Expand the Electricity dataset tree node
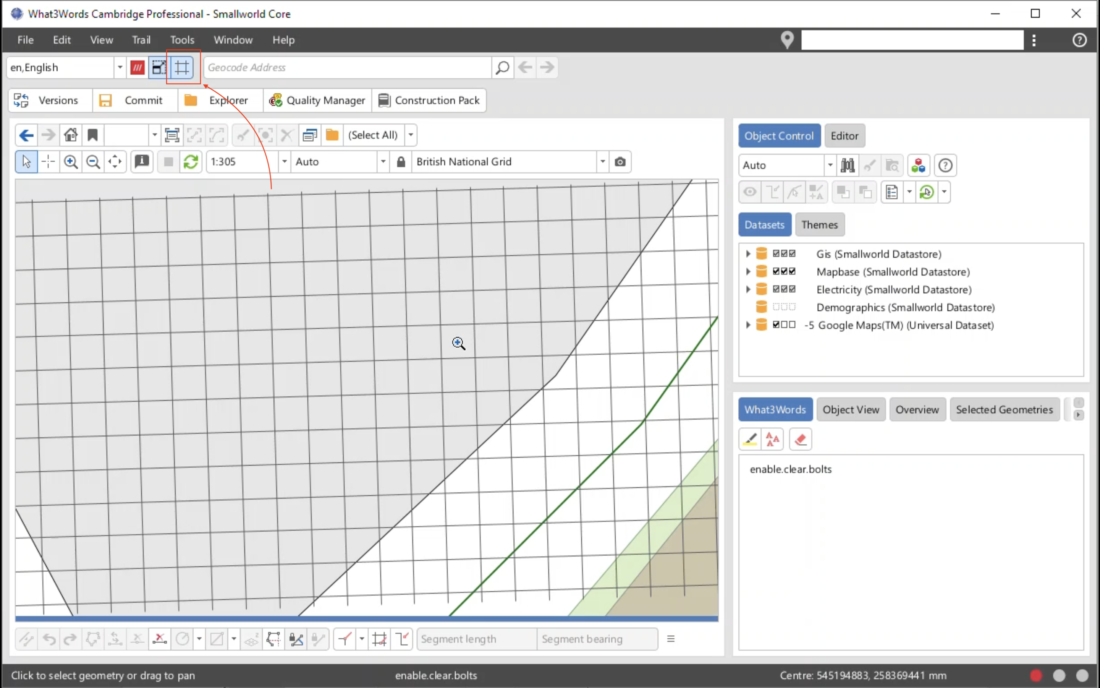This screenshot has width=1100, height=688. point(748,289)
